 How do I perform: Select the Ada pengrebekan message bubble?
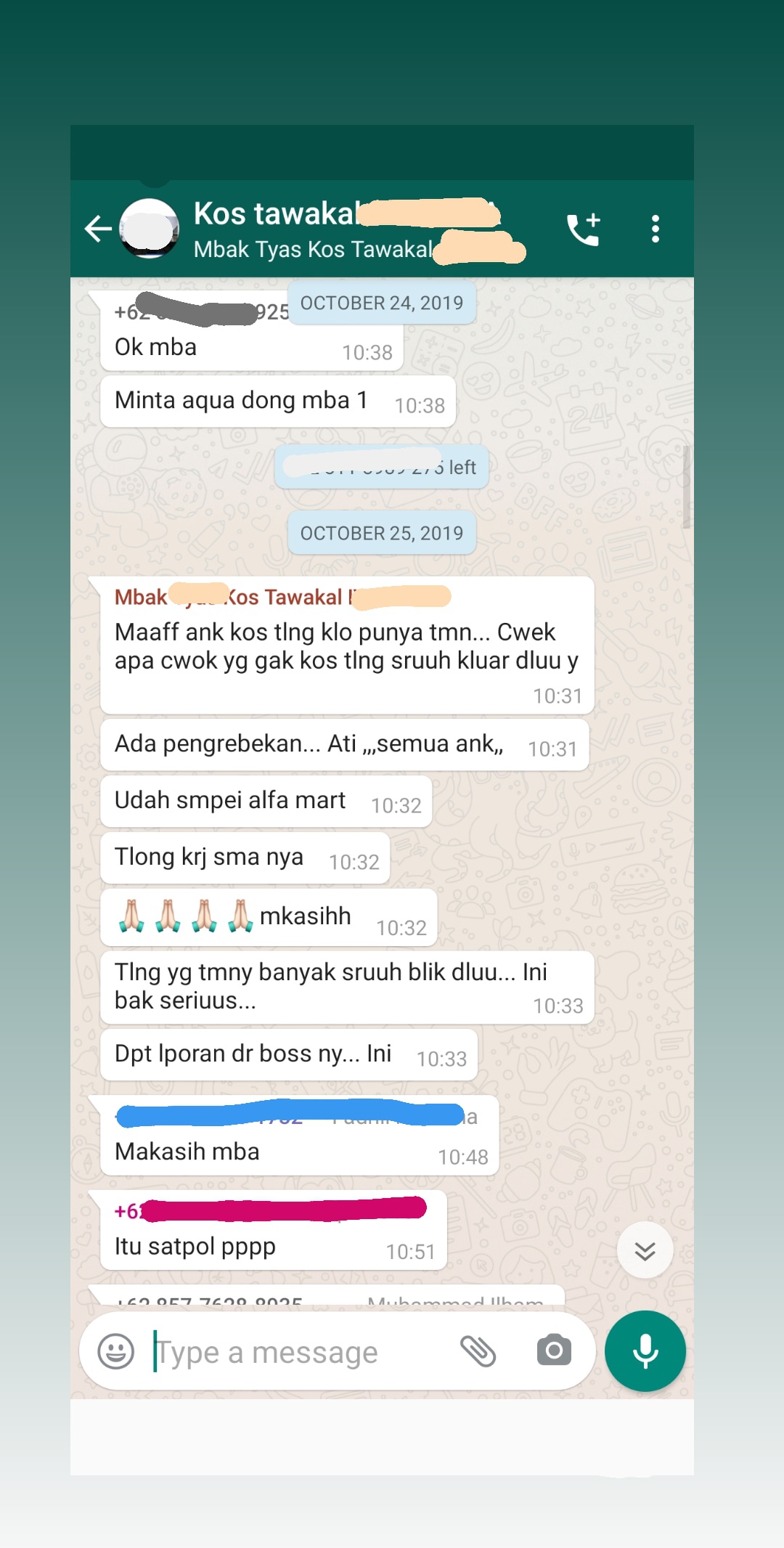coord(345,745)
